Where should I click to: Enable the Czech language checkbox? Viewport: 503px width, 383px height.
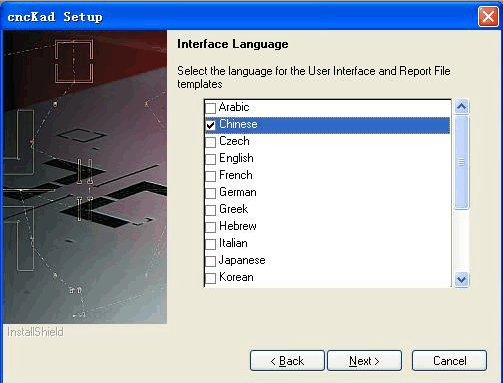[x=210, y=142]
